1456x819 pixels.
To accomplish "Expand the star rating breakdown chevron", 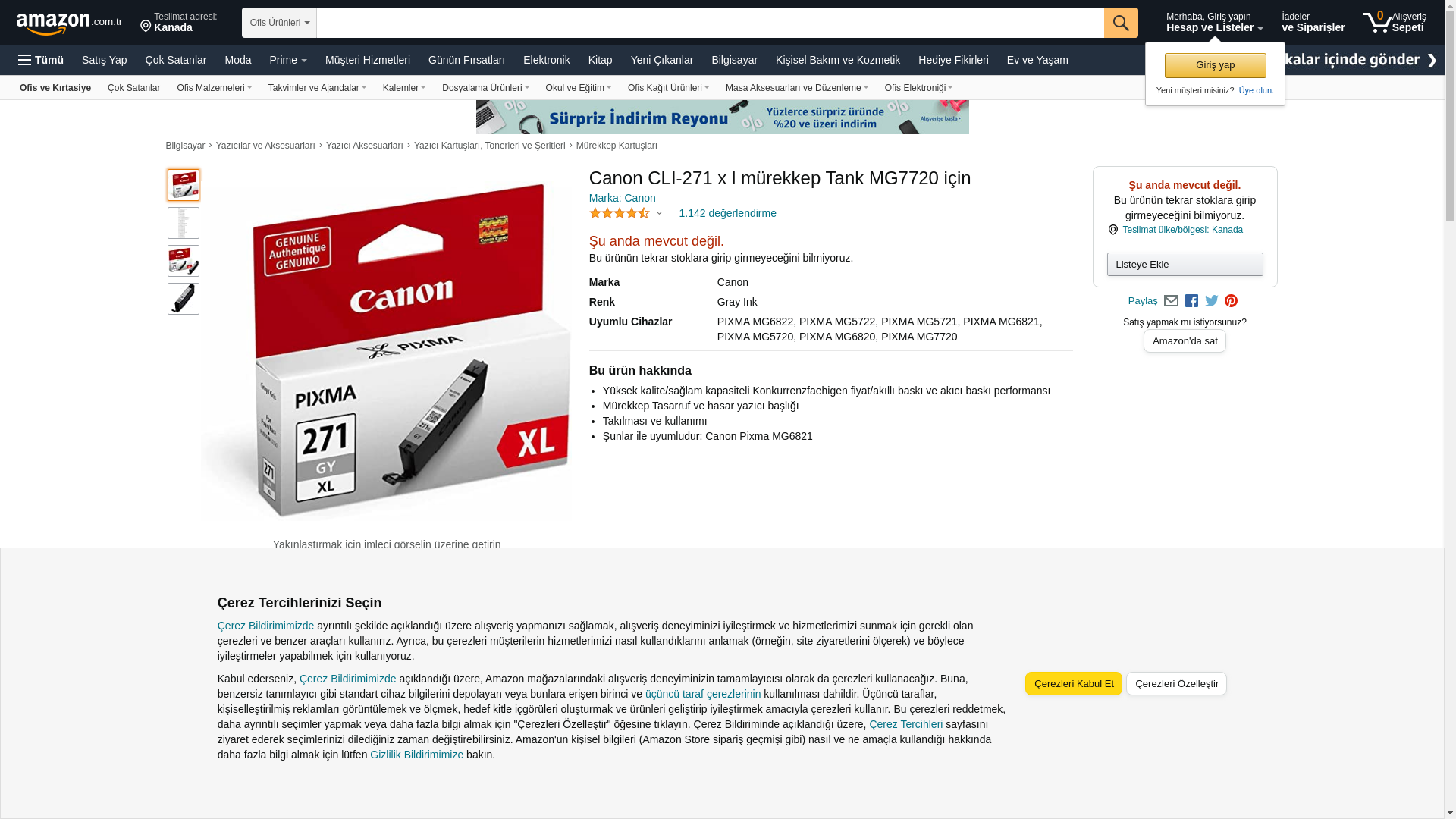I will (659, 214).
